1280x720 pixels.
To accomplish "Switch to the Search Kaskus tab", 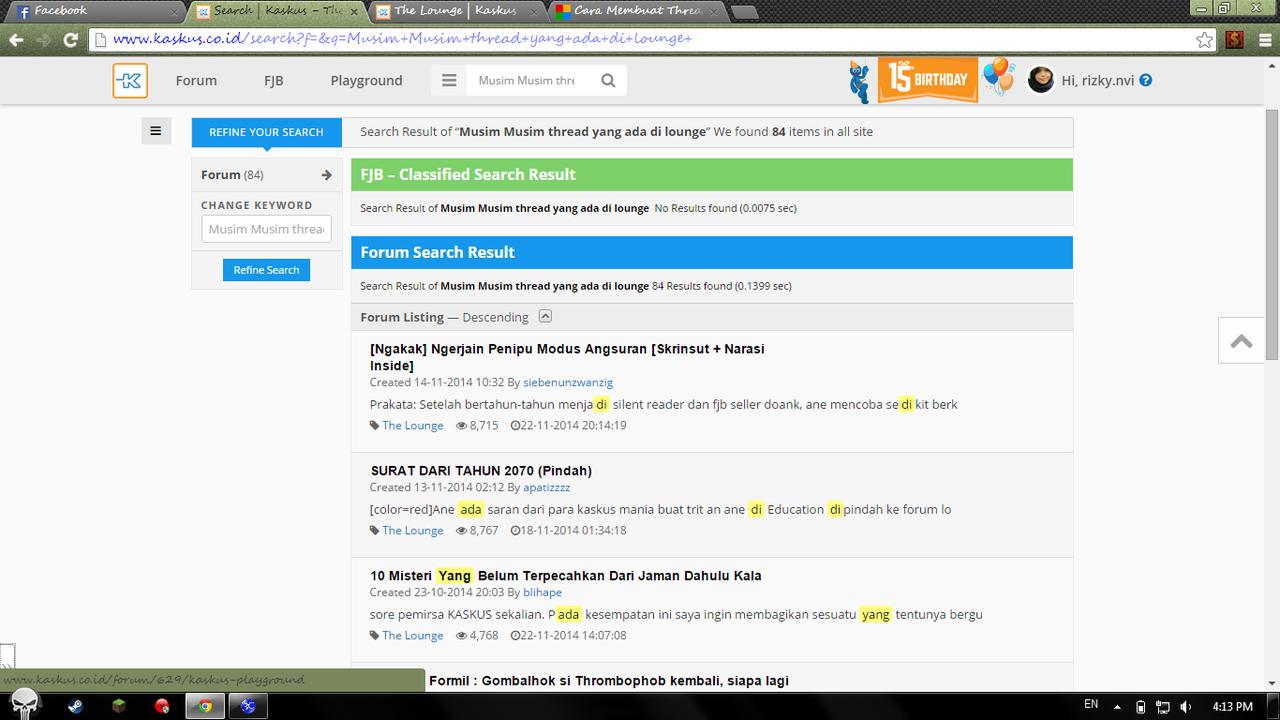I will (x=277, y=11).
